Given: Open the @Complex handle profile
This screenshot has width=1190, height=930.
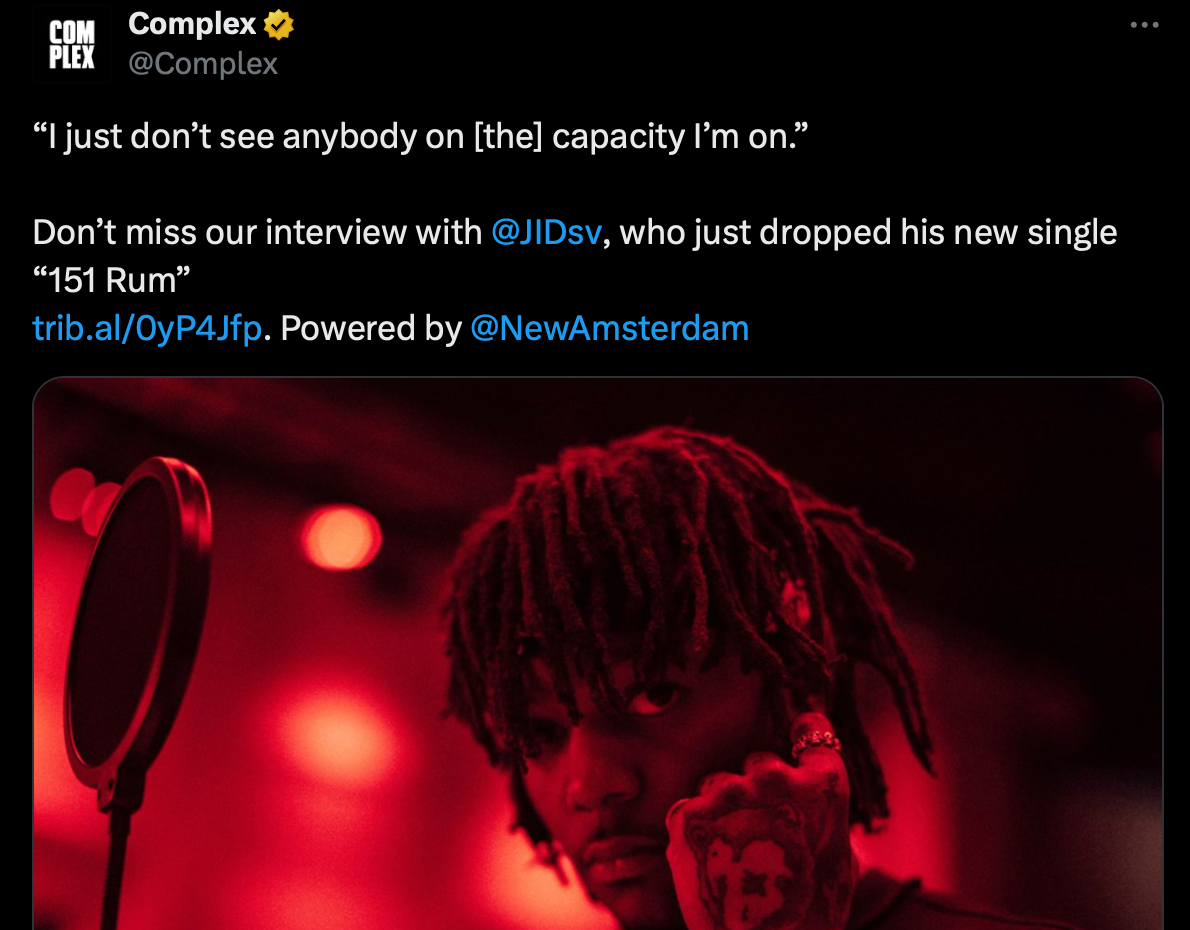Looking at the screenshot, I should (203, 64).
